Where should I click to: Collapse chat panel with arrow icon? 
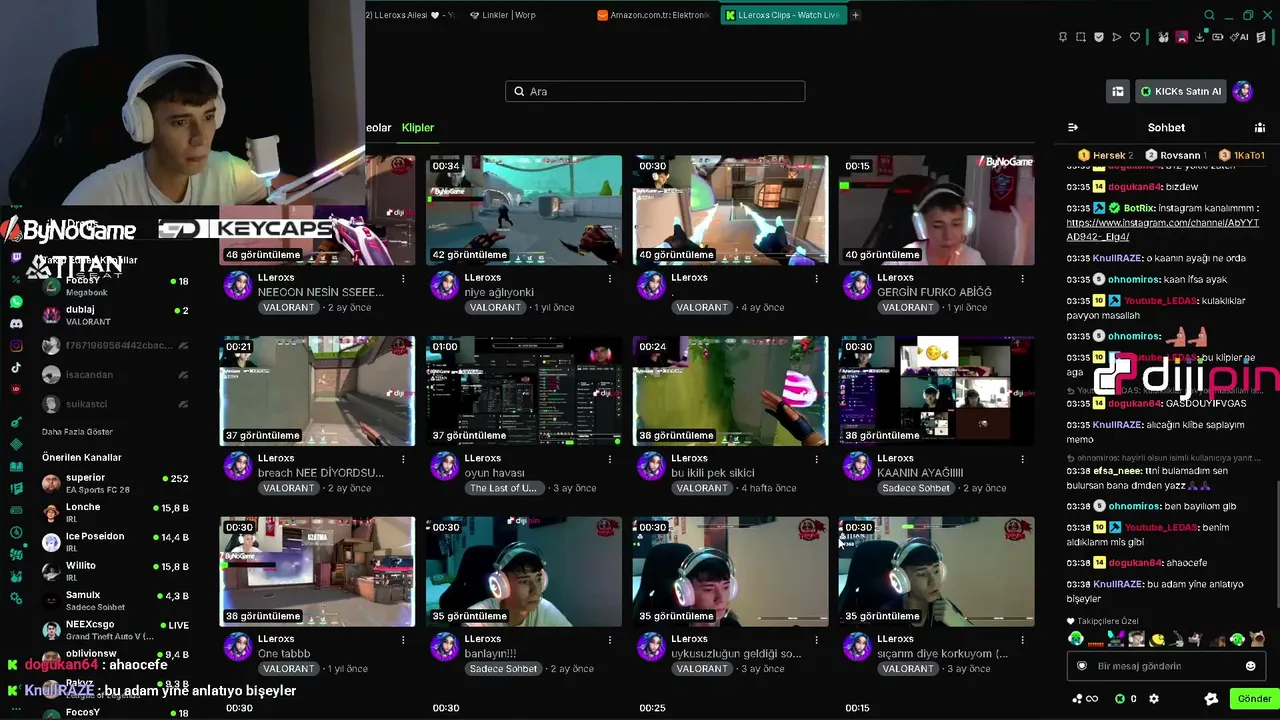(1073, 128)
